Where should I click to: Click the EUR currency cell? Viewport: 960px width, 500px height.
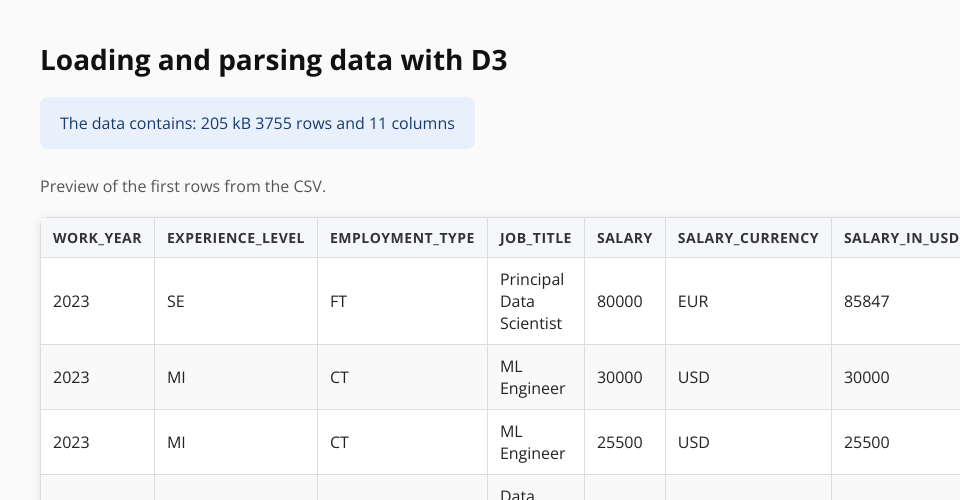(x=693, y=301)
